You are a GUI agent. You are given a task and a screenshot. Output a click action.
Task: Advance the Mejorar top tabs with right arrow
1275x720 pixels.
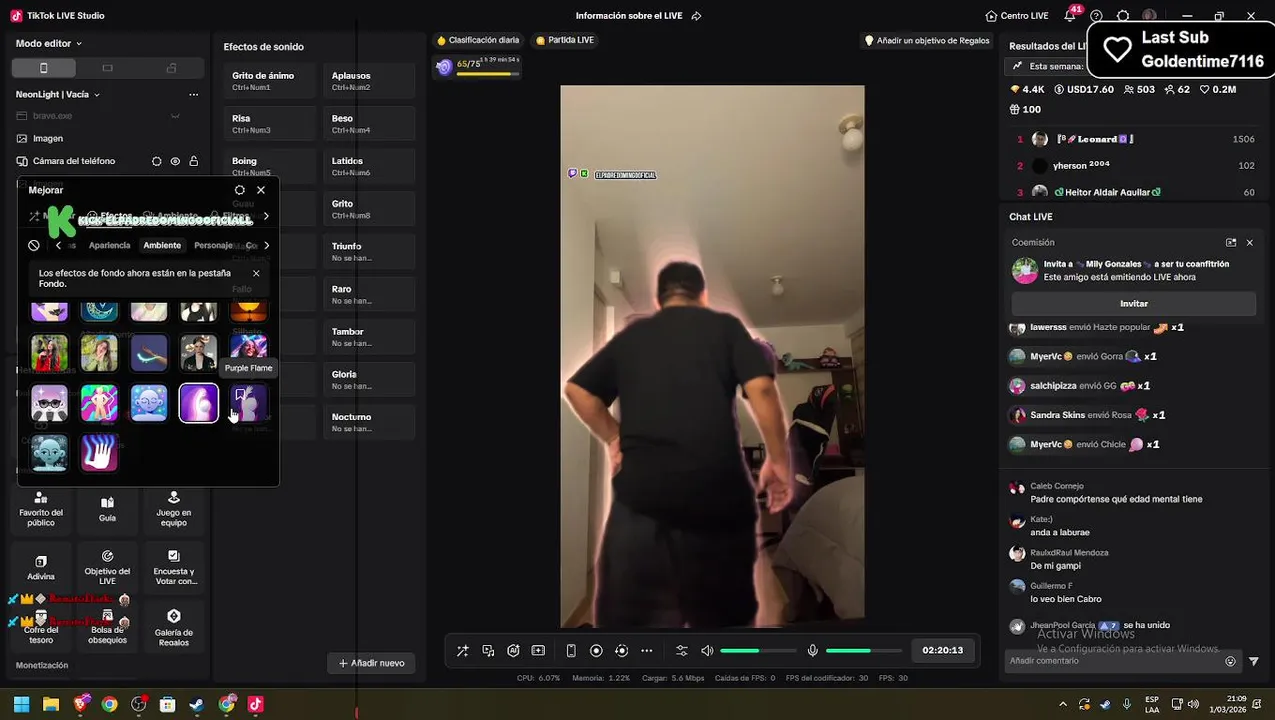[266, 216]
